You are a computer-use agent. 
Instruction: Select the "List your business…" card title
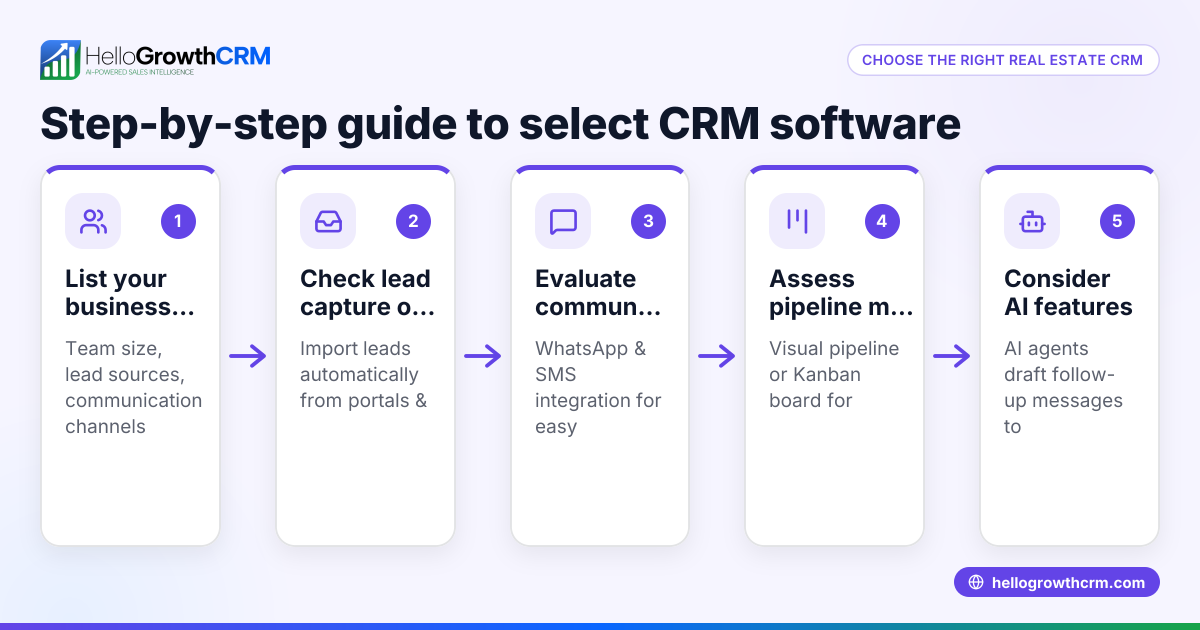[x=130, y=293]
